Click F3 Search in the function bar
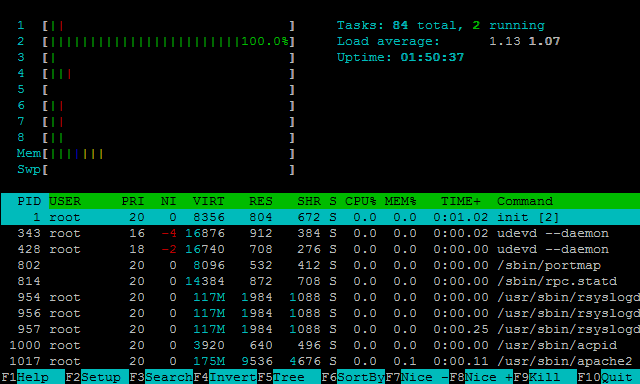The width and height of the screenshot is (640, 384). [161, 377]
